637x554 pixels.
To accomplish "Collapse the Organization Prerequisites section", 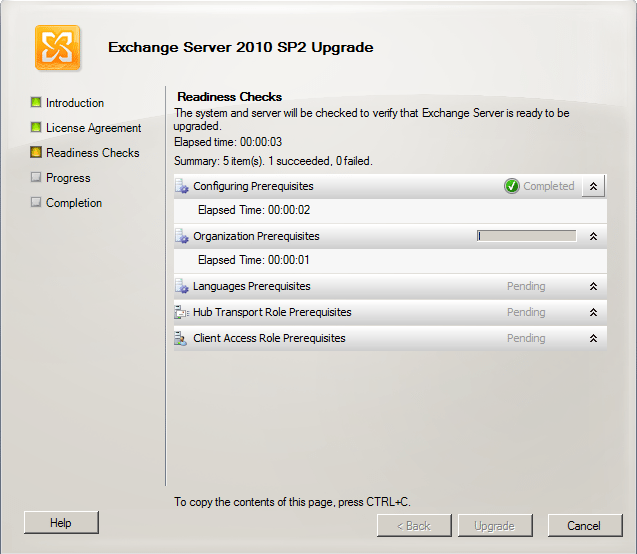I will pos(593,237).
